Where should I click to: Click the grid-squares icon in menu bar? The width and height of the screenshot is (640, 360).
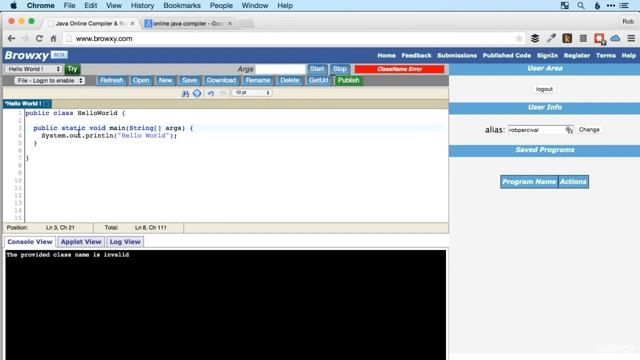click(565, 6)
